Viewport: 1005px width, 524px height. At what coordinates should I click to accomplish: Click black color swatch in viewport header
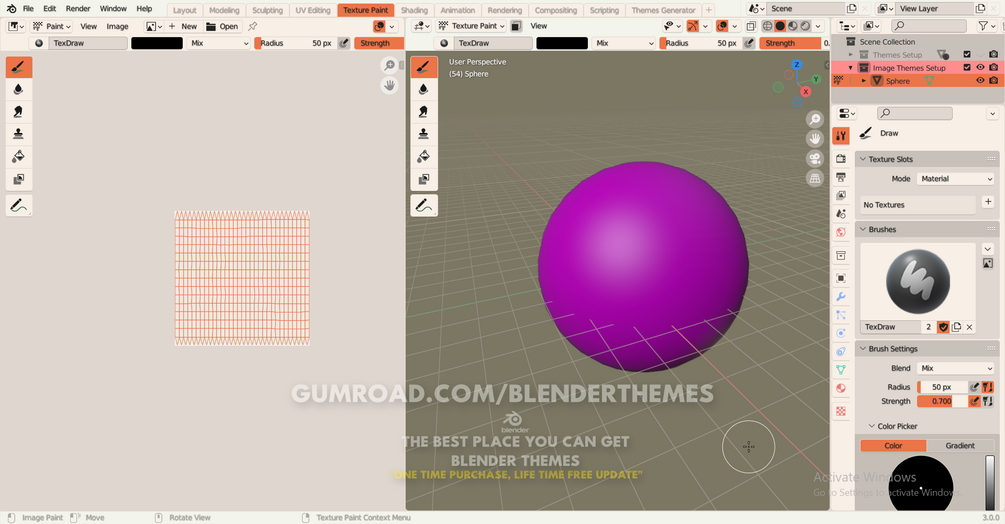(x=561, y=43)
